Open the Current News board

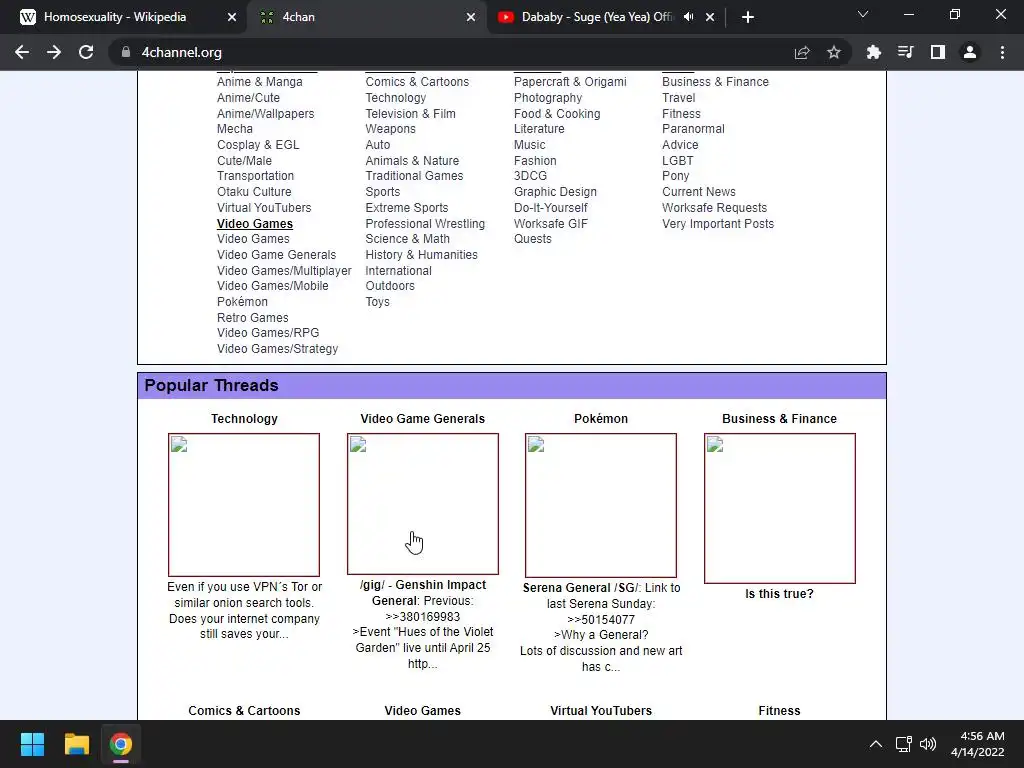coord(699,191)
